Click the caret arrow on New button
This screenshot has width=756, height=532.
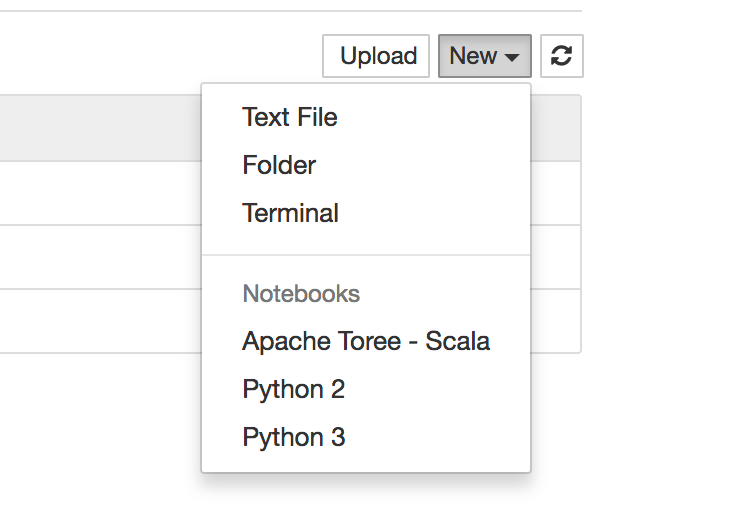coord(512,57)
